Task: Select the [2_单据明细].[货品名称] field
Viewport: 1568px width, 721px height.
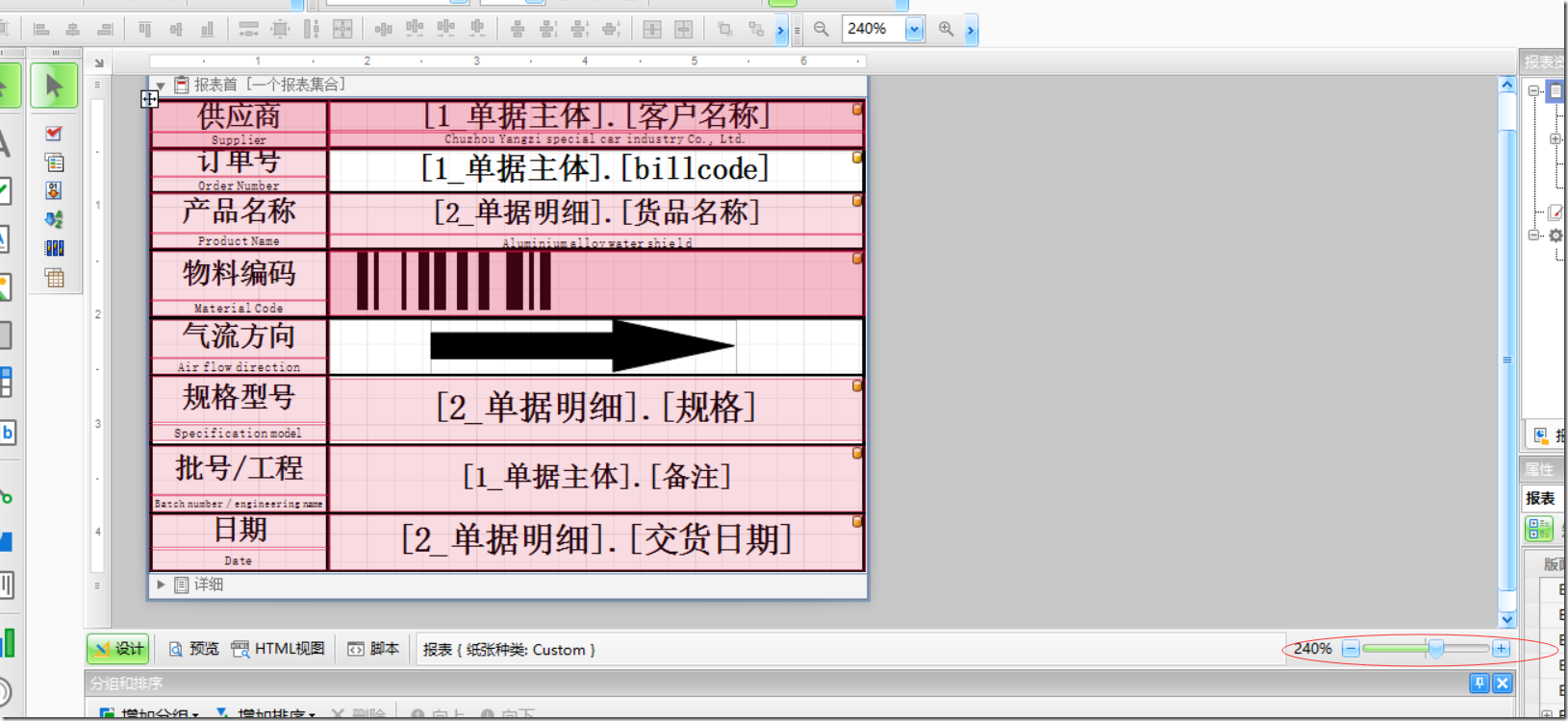Action: [x=595, y=212]
